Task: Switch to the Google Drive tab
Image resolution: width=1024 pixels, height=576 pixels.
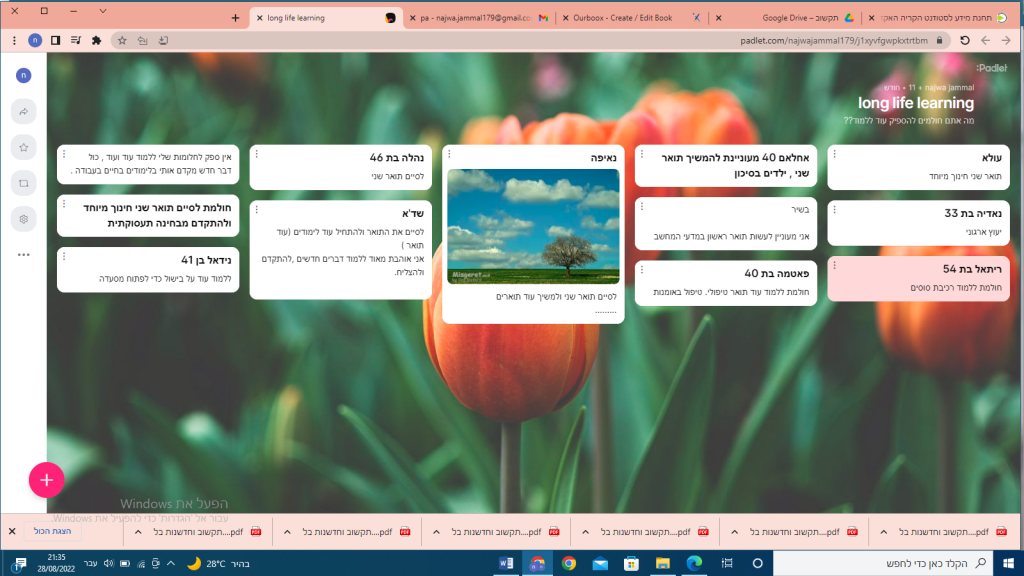Action: 795,18
